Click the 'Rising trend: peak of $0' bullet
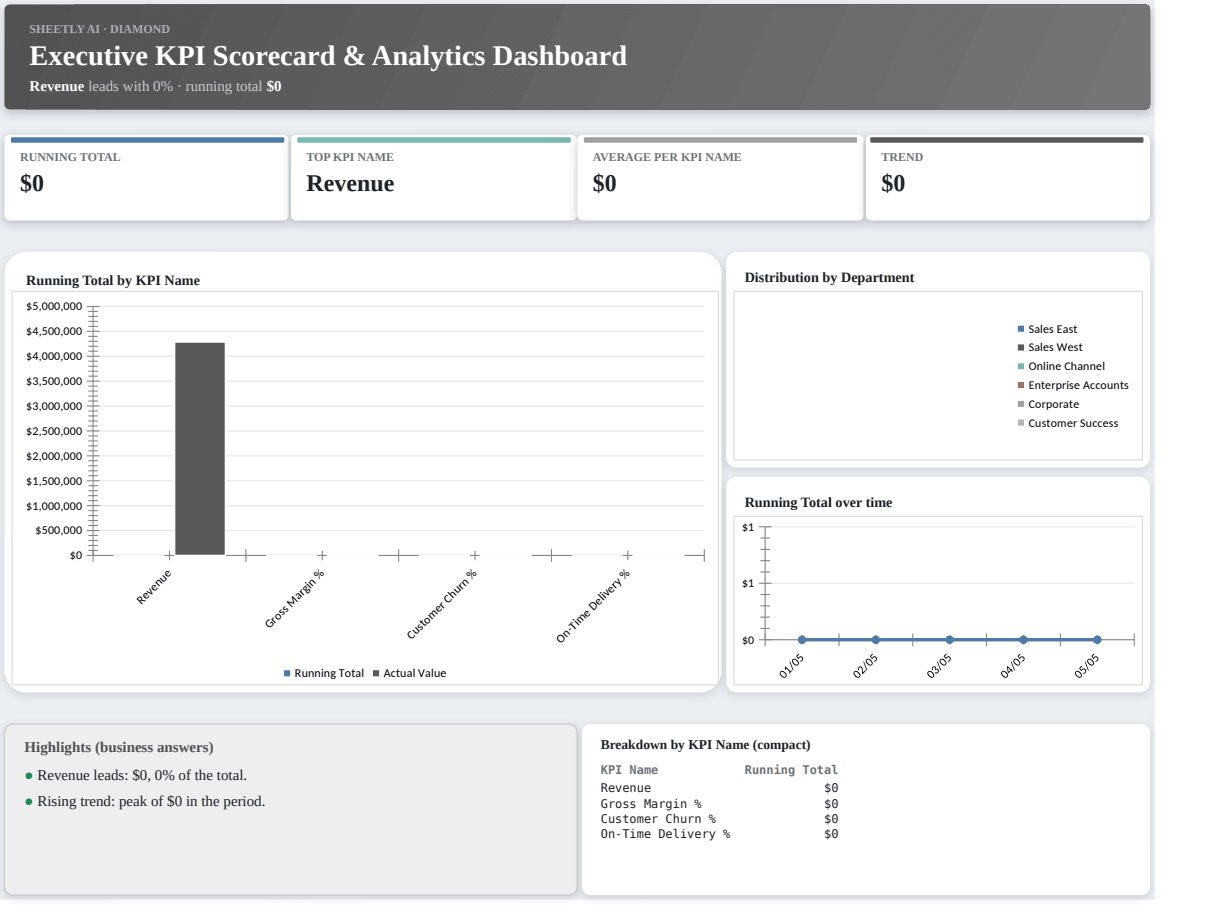Screen dimensions: 1227x922 (x=145, y=801)
